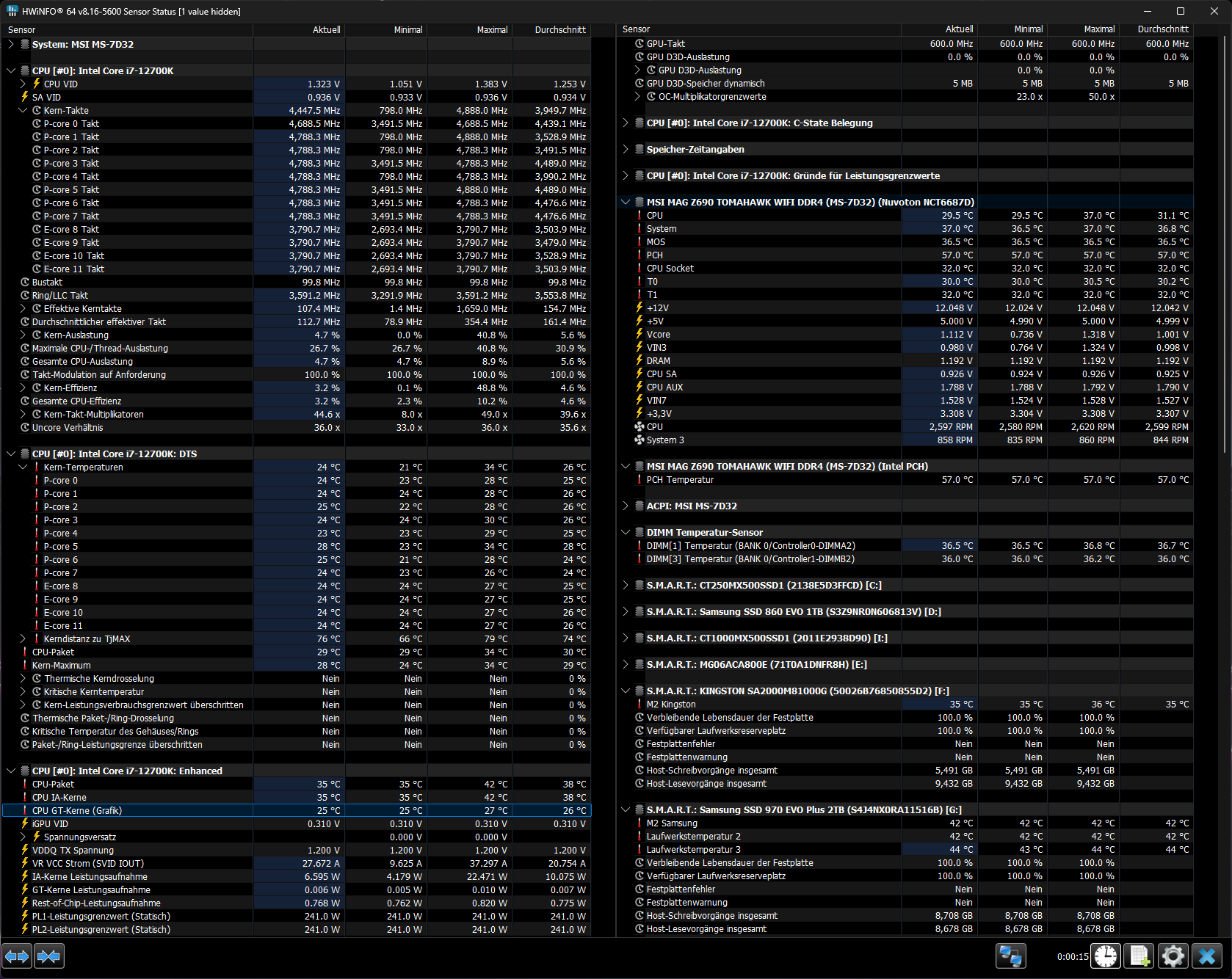Click the lightning icon beside CPU VID
The image size is (1232, 979).
(x=37, y=84)
